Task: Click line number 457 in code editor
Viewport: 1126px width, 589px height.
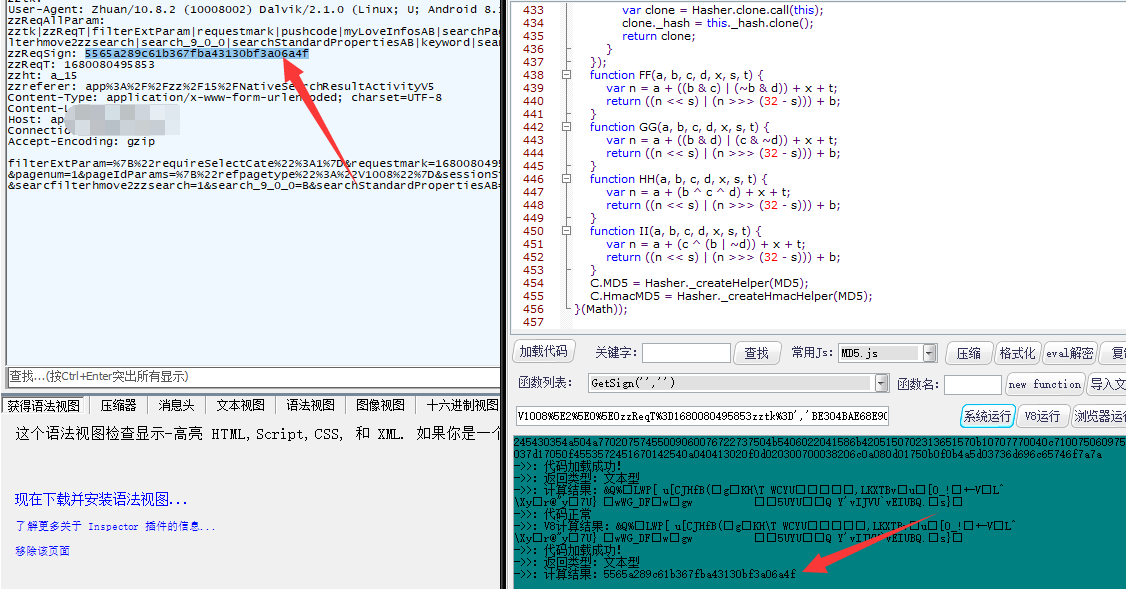Action: coord(533,322)
